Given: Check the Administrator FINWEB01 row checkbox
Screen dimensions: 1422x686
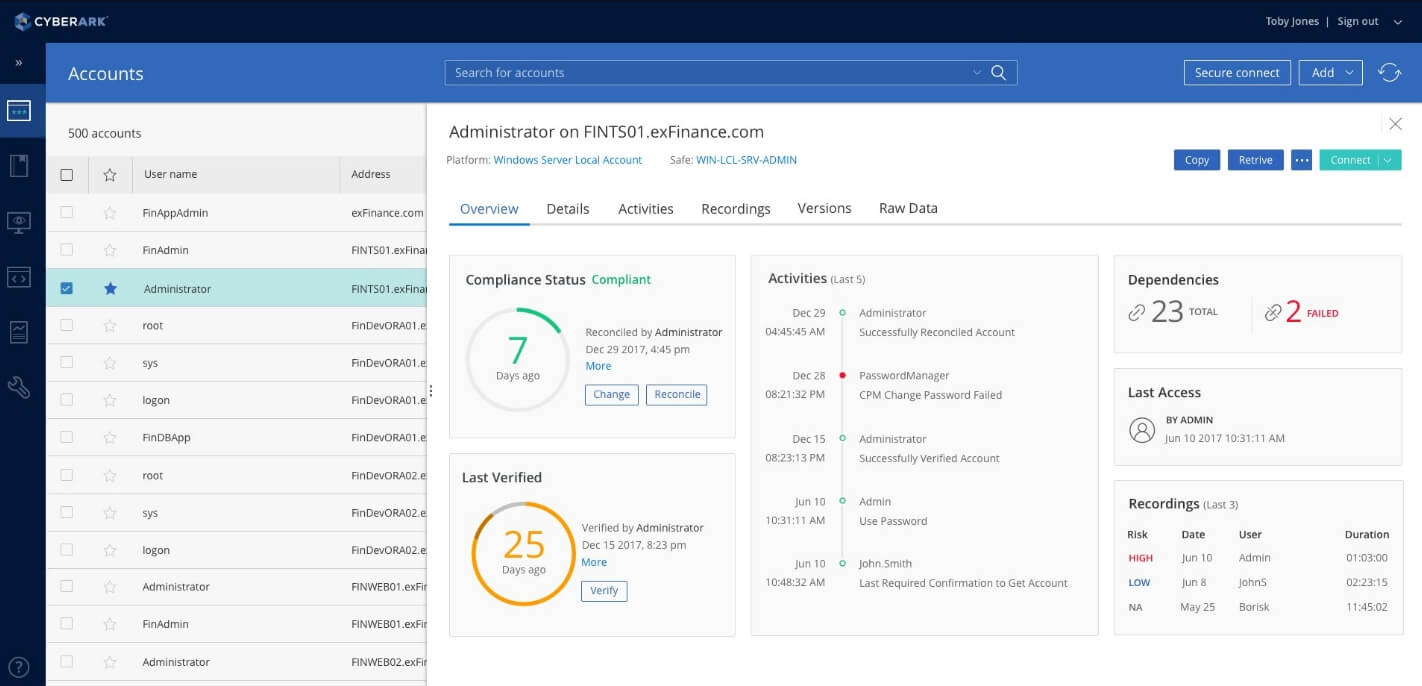Looking at the screenshot, I should pos(67,586).
